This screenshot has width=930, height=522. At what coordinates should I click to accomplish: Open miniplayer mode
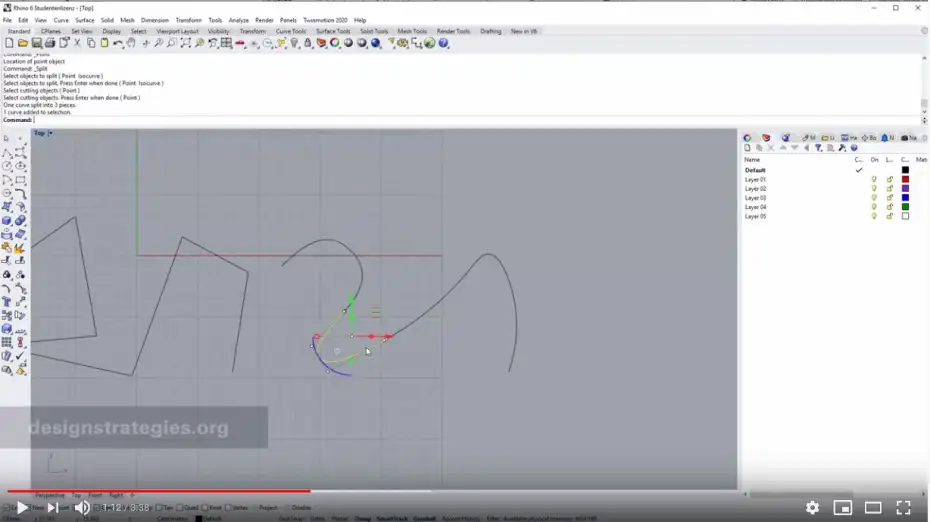coord(842,508)
